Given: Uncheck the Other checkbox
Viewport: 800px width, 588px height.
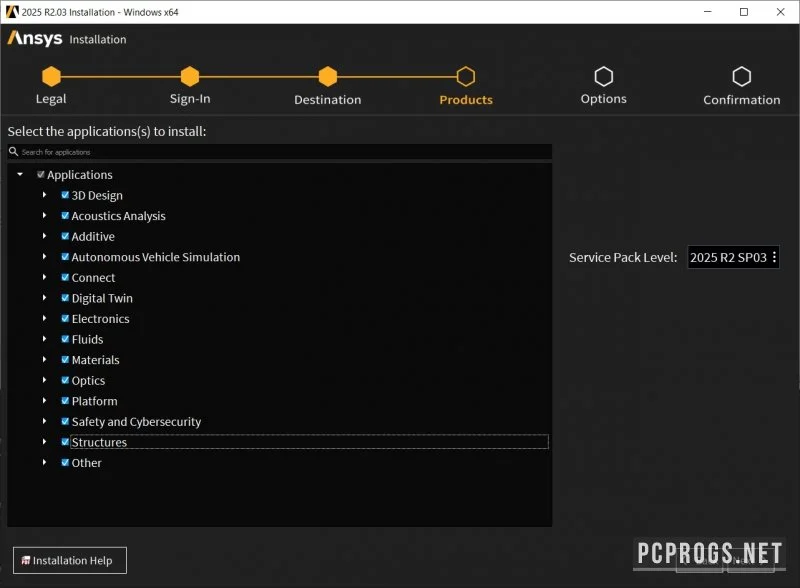Looking at the screenshot, I should (x=65, y=462).
